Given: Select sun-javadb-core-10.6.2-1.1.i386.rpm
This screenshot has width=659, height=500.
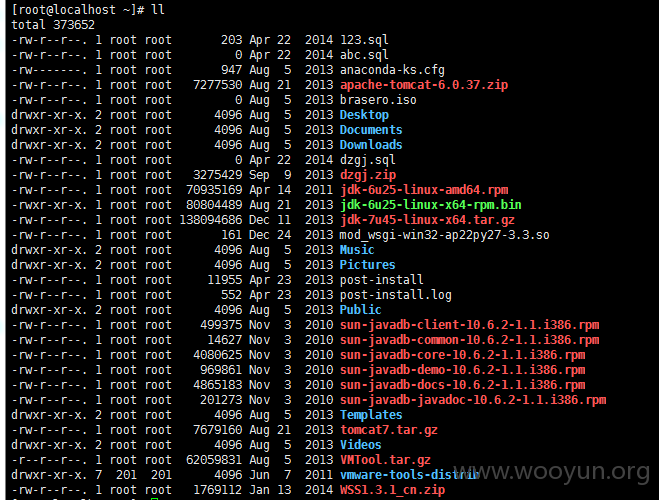Looking at the screenshot, I should (x=462, y=355).
